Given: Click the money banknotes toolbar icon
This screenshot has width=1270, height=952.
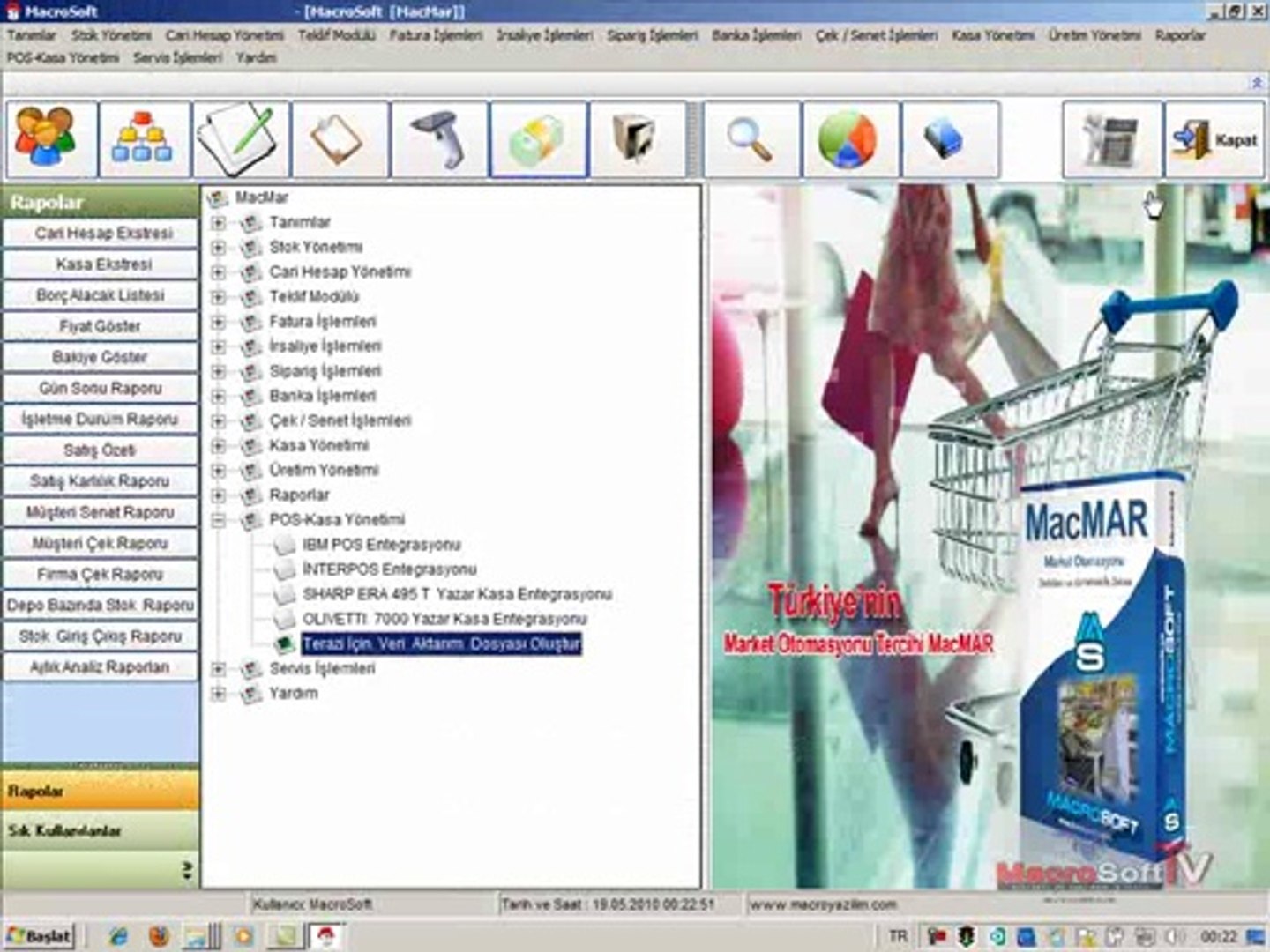Looking at the screenshot, I should click(x=539, y=139).
